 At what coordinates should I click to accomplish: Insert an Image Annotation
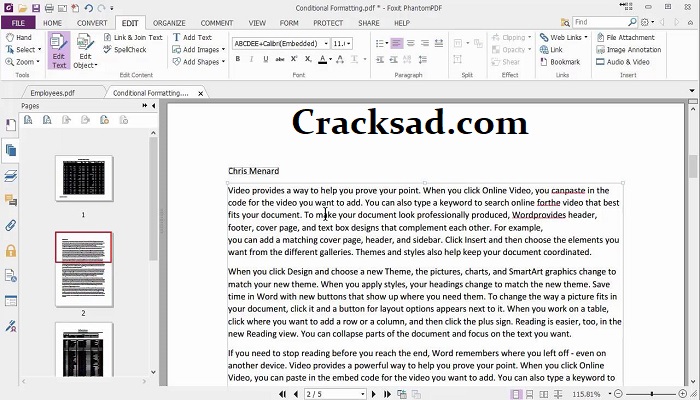629,50
